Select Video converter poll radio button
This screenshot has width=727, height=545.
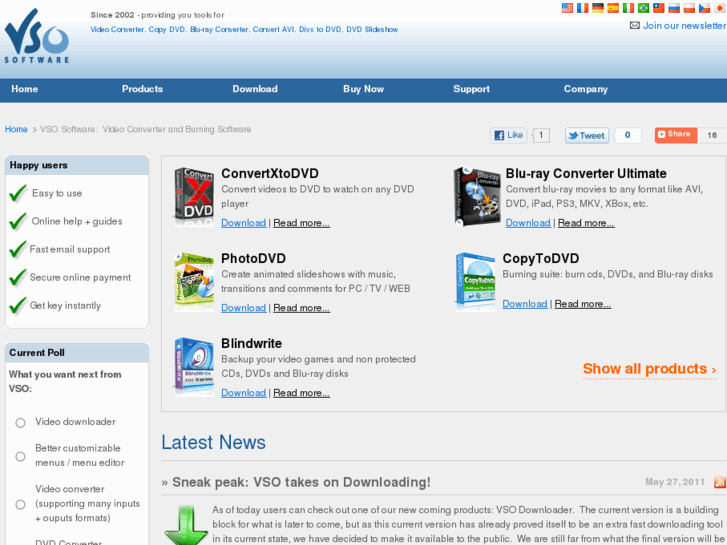[x=20, y=504]
